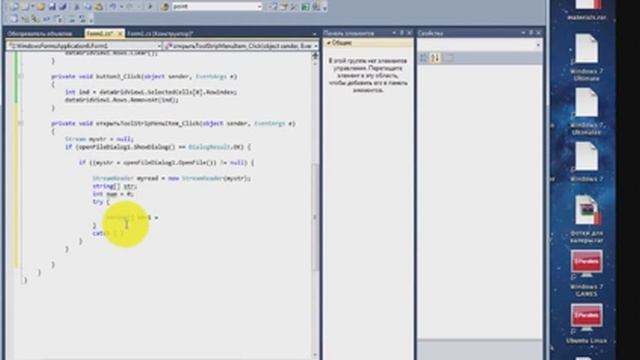Screen dimensions: 640x360
Task: Open the Свойства window position dropdown arrow
Action: [523, 33]
